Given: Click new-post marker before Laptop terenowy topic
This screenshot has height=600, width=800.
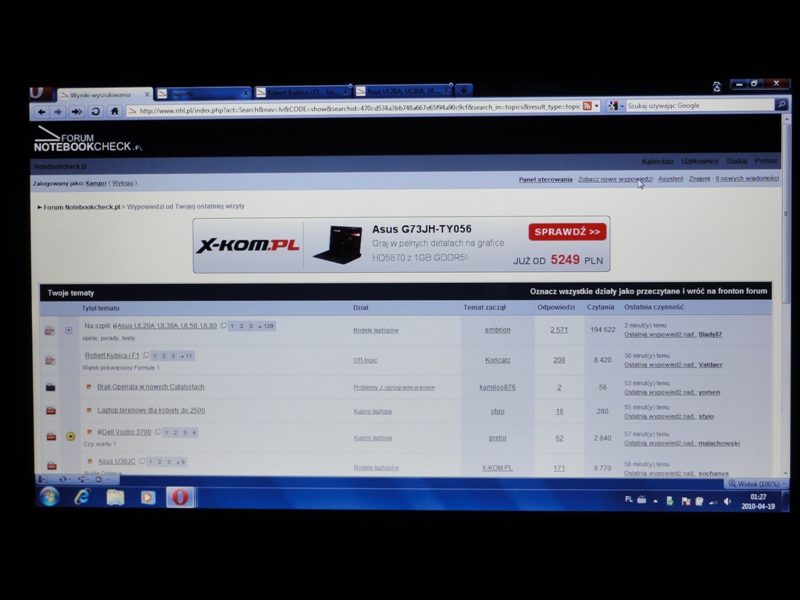Looking at the screenshot, I should tap(89, 410).
